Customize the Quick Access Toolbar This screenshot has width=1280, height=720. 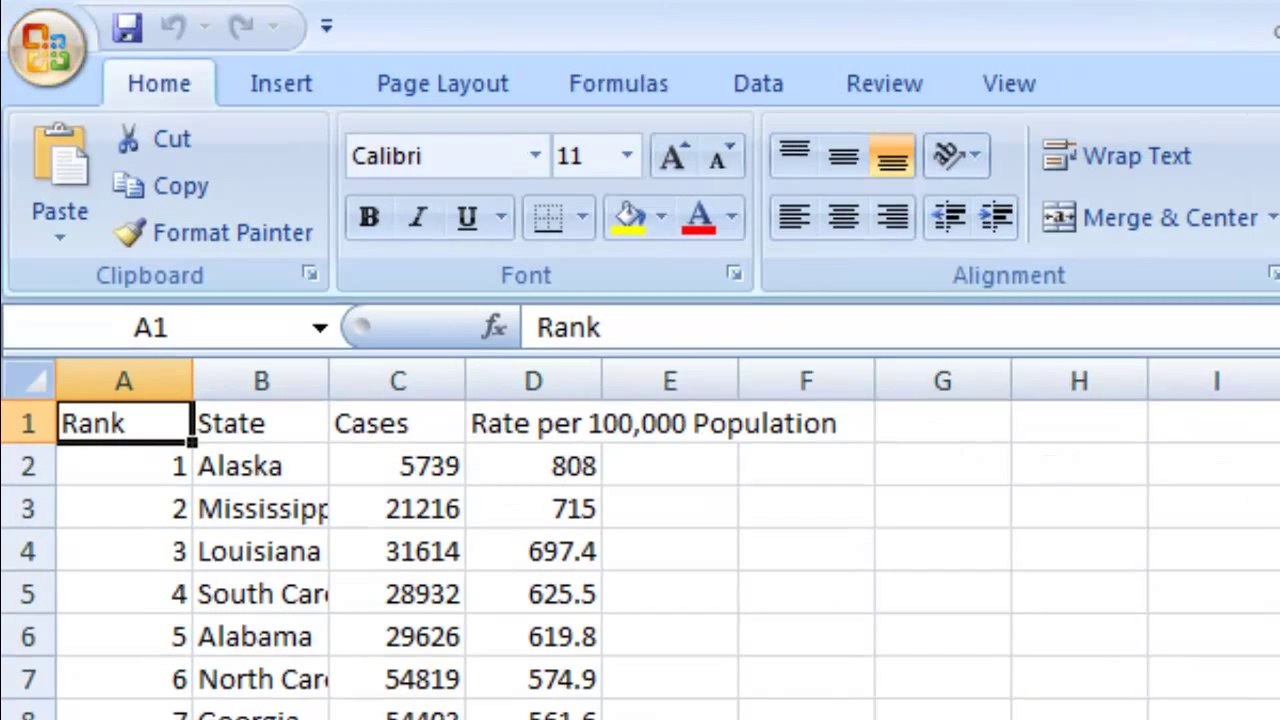point(326,27)
